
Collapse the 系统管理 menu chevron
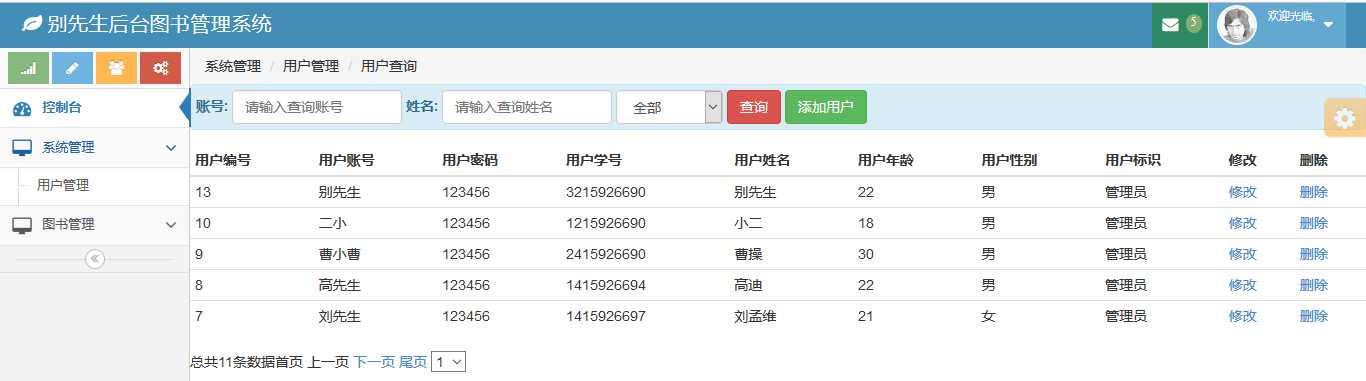click(x=170, y=148)
